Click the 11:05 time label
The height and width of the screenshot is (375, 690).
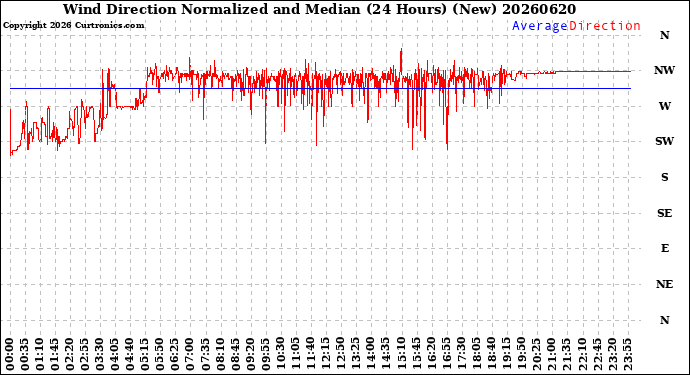coord(295,355)
